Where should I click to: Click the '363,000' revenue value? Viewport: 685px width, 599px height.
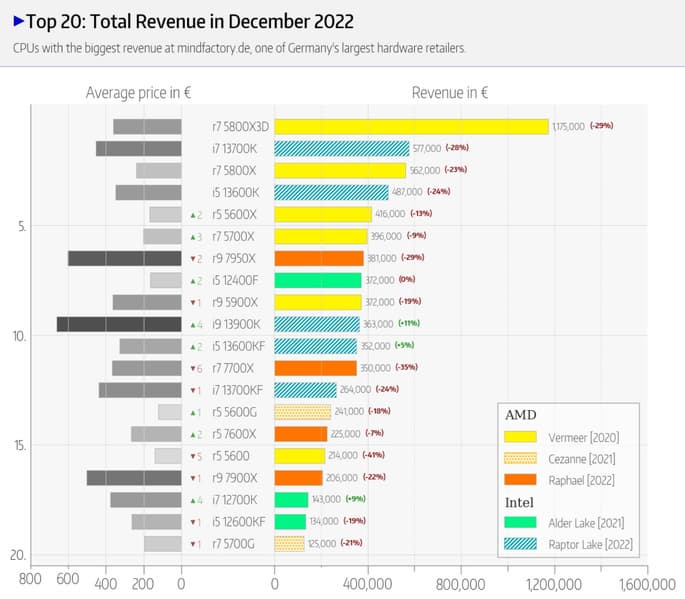tap(378, 324)
